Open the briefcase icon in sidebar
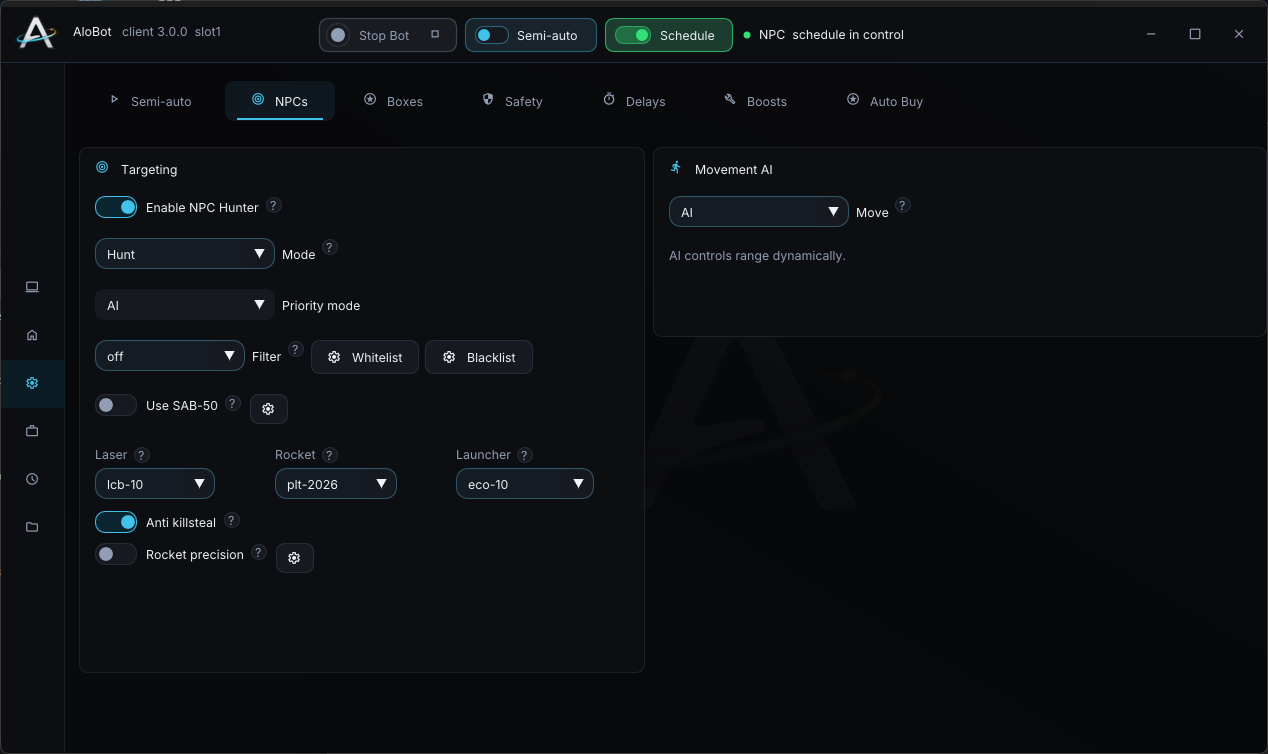This screenshot has height=754, width=1268. coord(32,431)
